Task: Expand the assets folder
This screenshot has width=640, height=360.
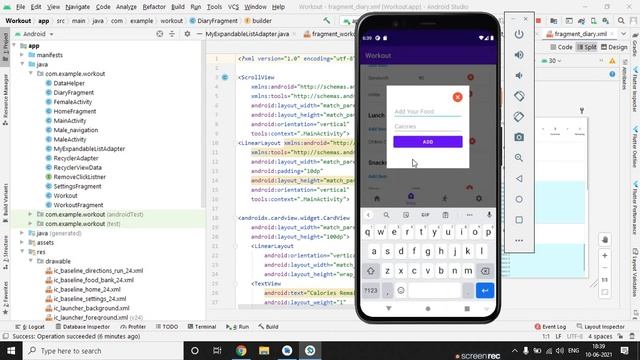Action: click(22, 242)
